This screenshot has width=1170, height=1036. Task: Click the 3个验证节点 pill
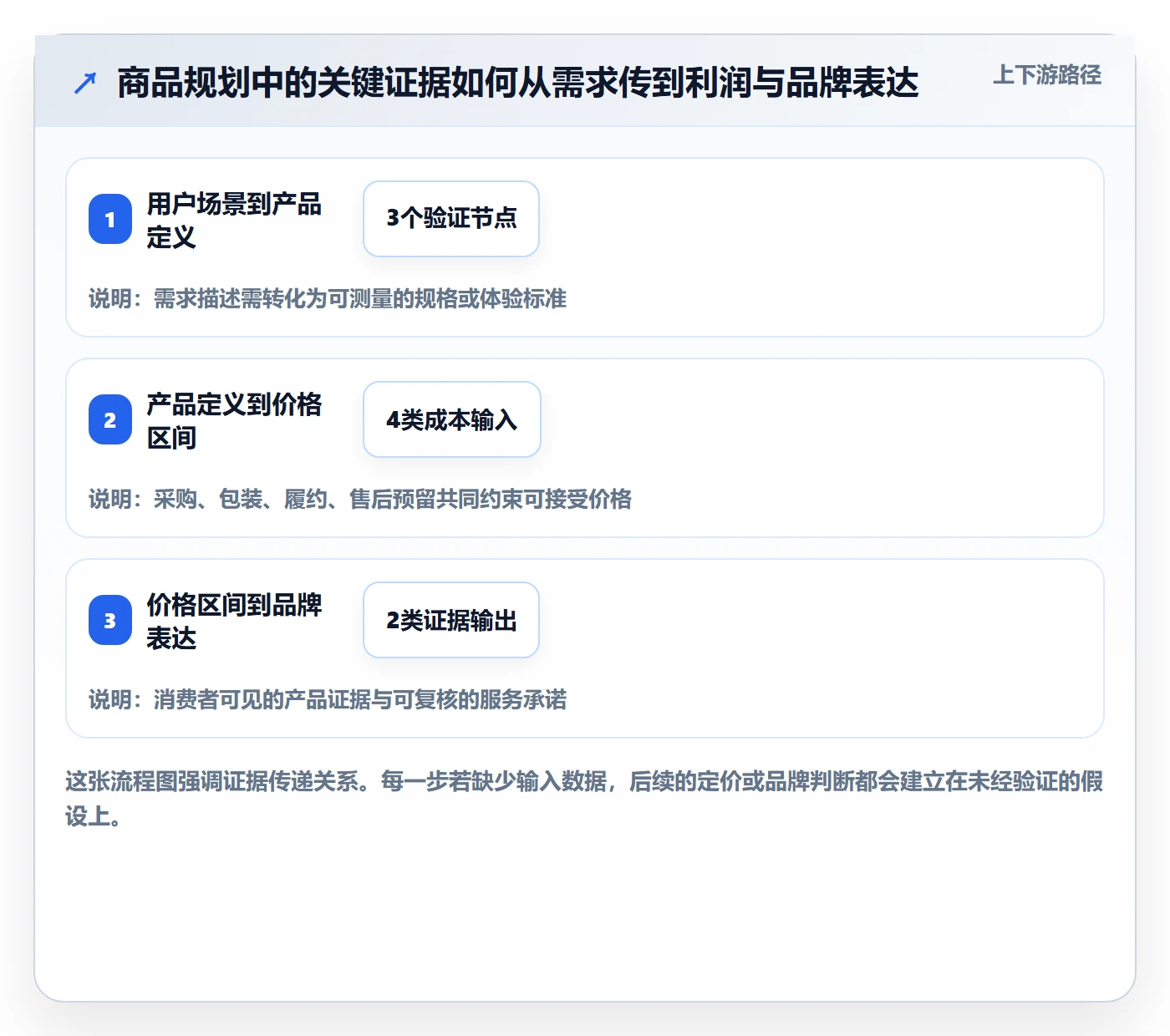pos(451,219)
